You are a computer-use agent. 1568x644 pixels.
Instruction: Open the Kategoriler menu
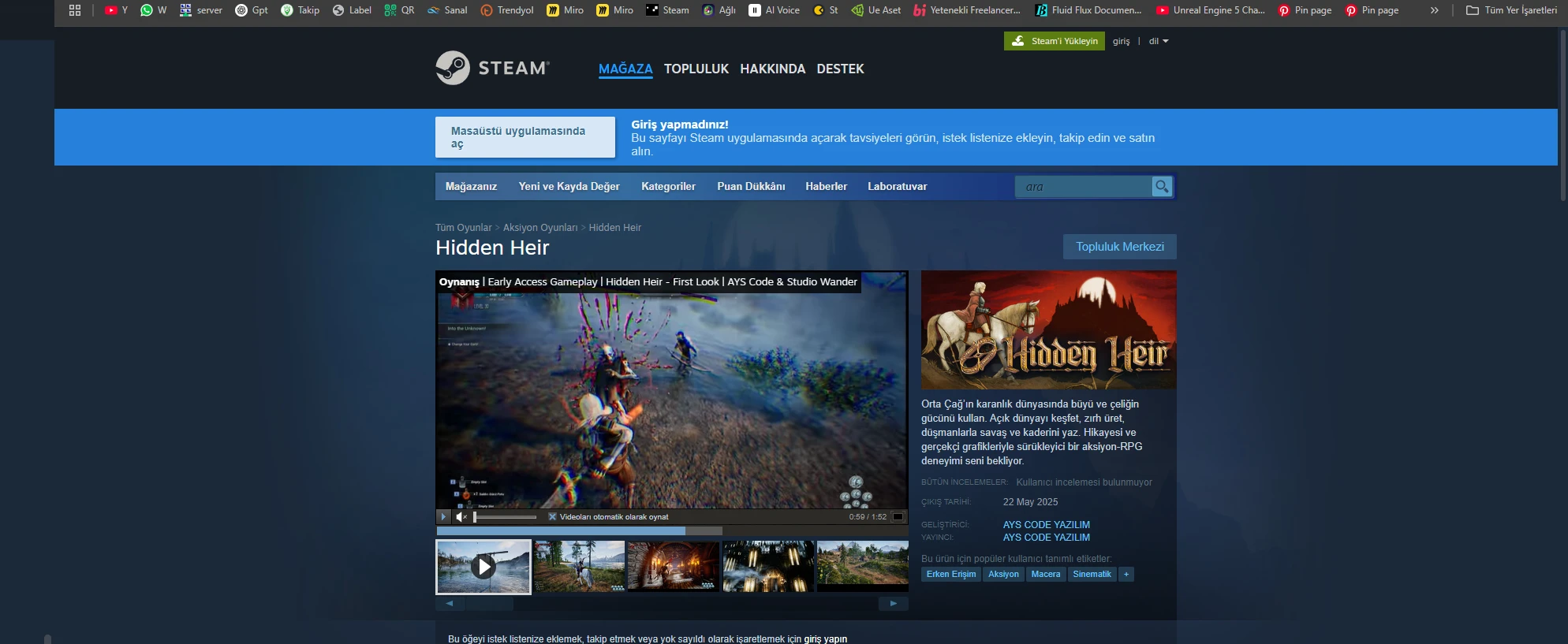click(x=668, y=187)
